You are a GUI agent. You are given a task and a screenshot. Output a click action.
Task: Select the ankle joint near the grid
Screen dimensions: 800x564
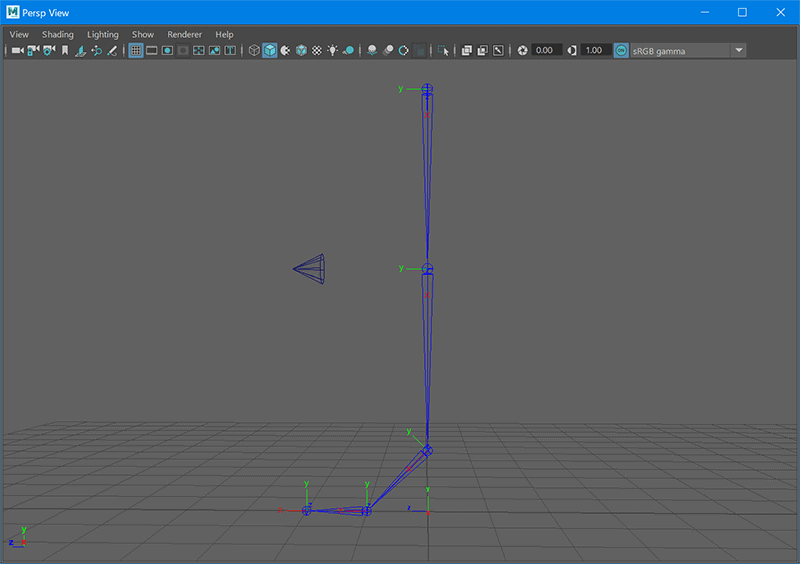point(428,450)
